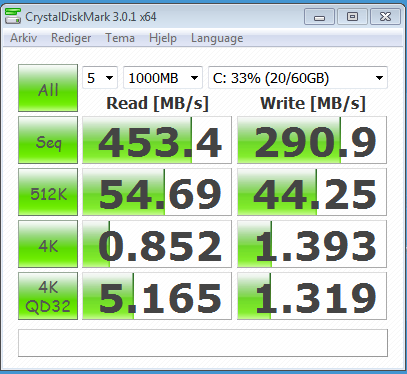Start the Seq sequential test
407x374 pixels.
click(x=48, y=140)
